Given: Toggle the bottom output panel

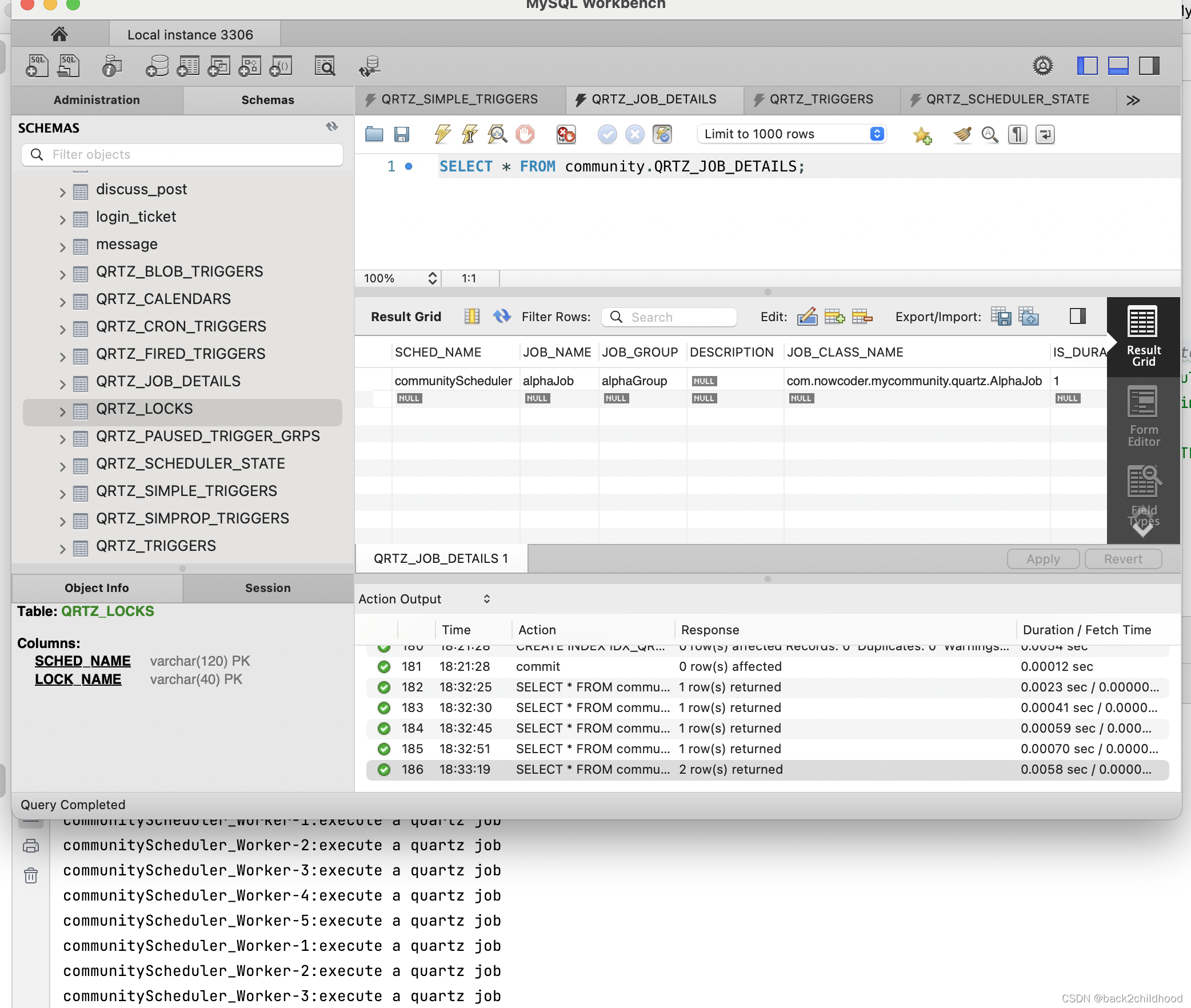Looking at the screenshot, I should pyautogui.click(x=1118, y=66).
